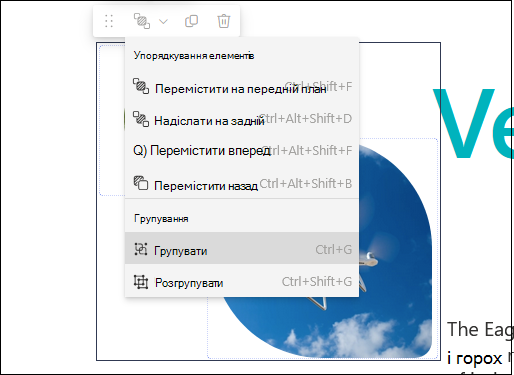514x375 pixels.
Task: Click the duplicate element icon
Action: coord(191,21)
